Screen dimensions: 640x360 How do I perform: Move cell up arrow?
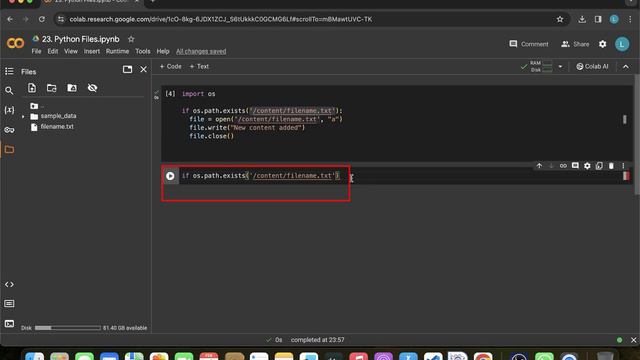(539, 166)
